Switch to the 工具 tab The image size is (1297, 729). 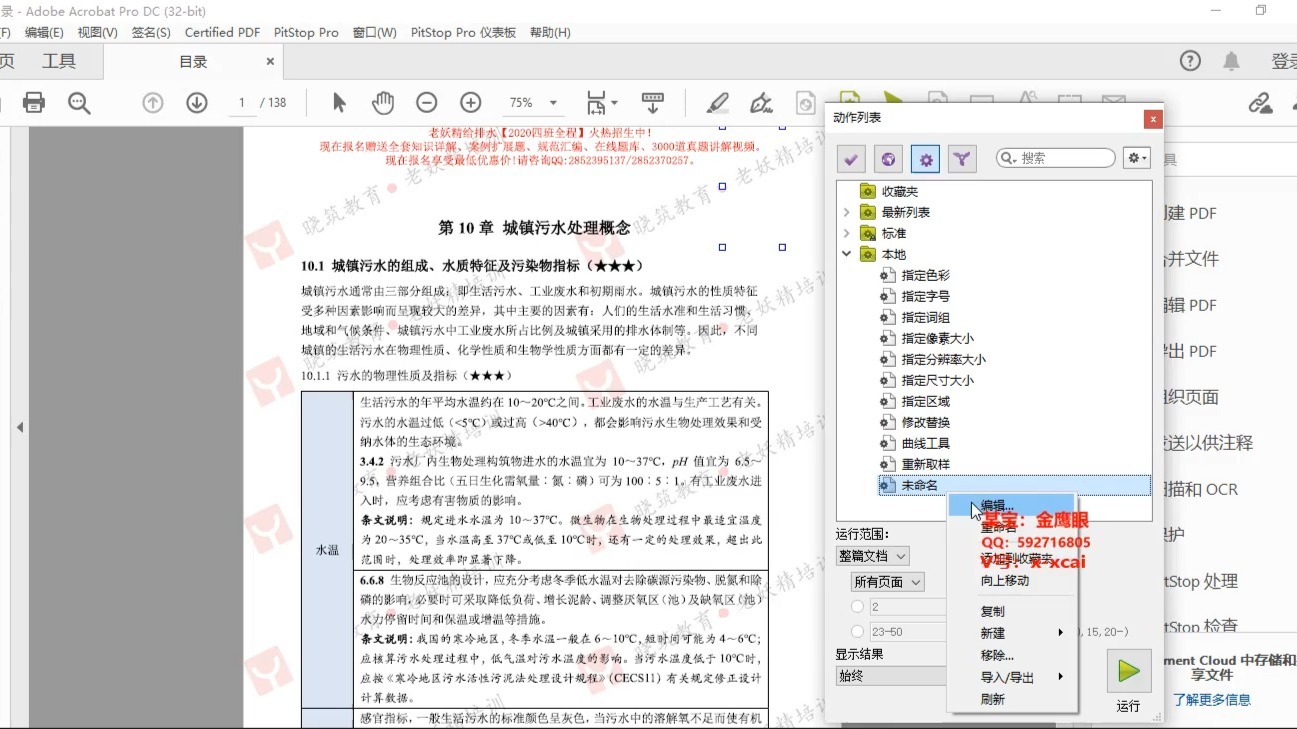tap(60, 60)
